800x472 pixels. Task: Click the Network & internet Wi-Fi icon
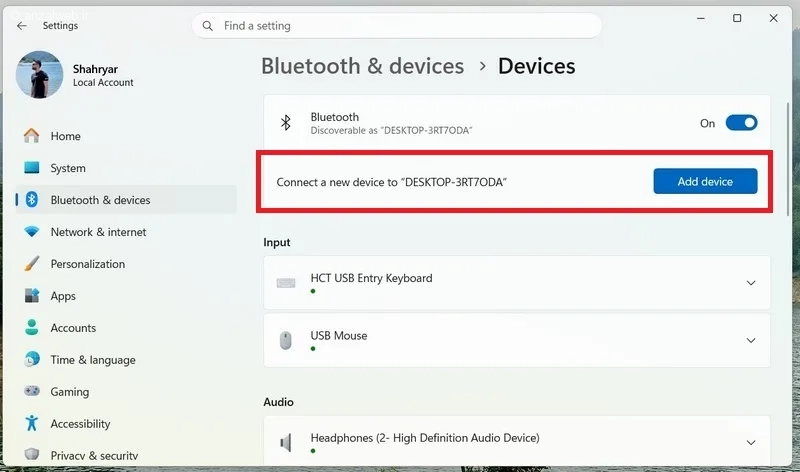[x=32, y=232]
